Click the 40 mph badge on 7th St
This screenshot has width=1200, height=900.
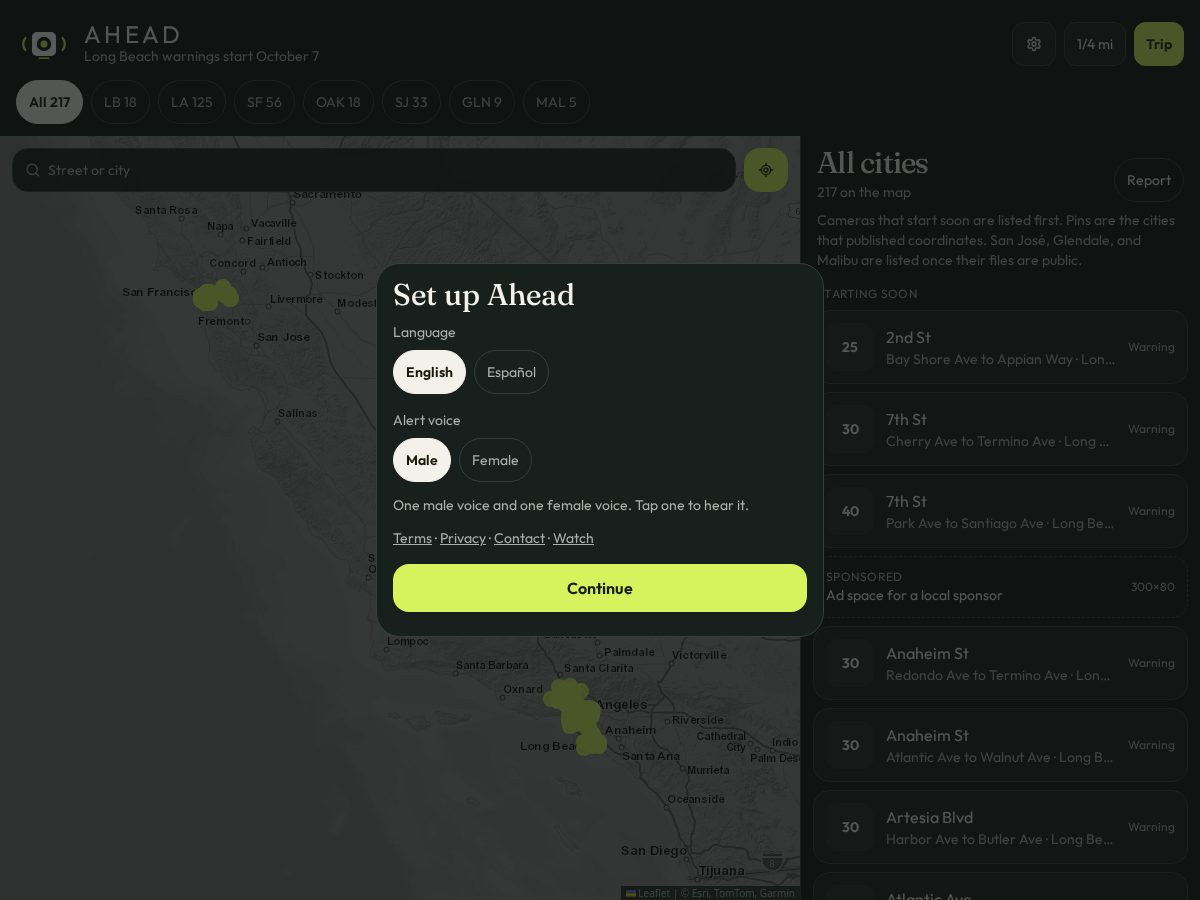coord(850,511)
